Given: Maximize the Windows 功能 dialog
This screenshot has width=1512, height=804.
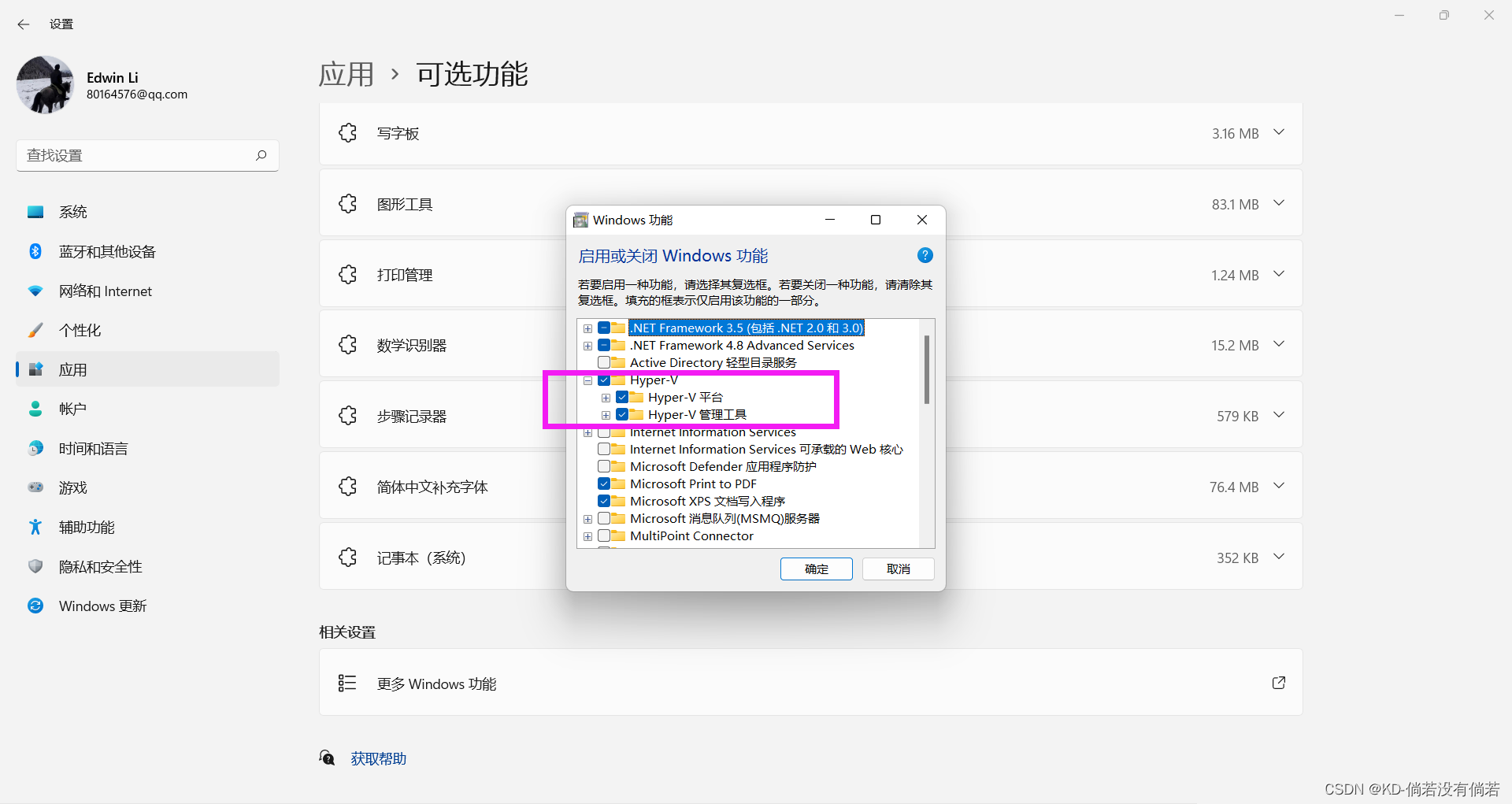Looking at the screenshot, I should (x=876, y=220).
